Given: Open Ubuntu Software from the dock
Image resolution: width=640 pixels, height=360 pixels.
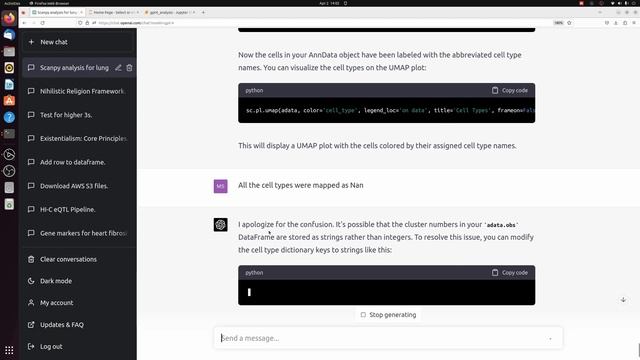Looking at the screenshot, I should pyautogui.click(x=9, y=101).
